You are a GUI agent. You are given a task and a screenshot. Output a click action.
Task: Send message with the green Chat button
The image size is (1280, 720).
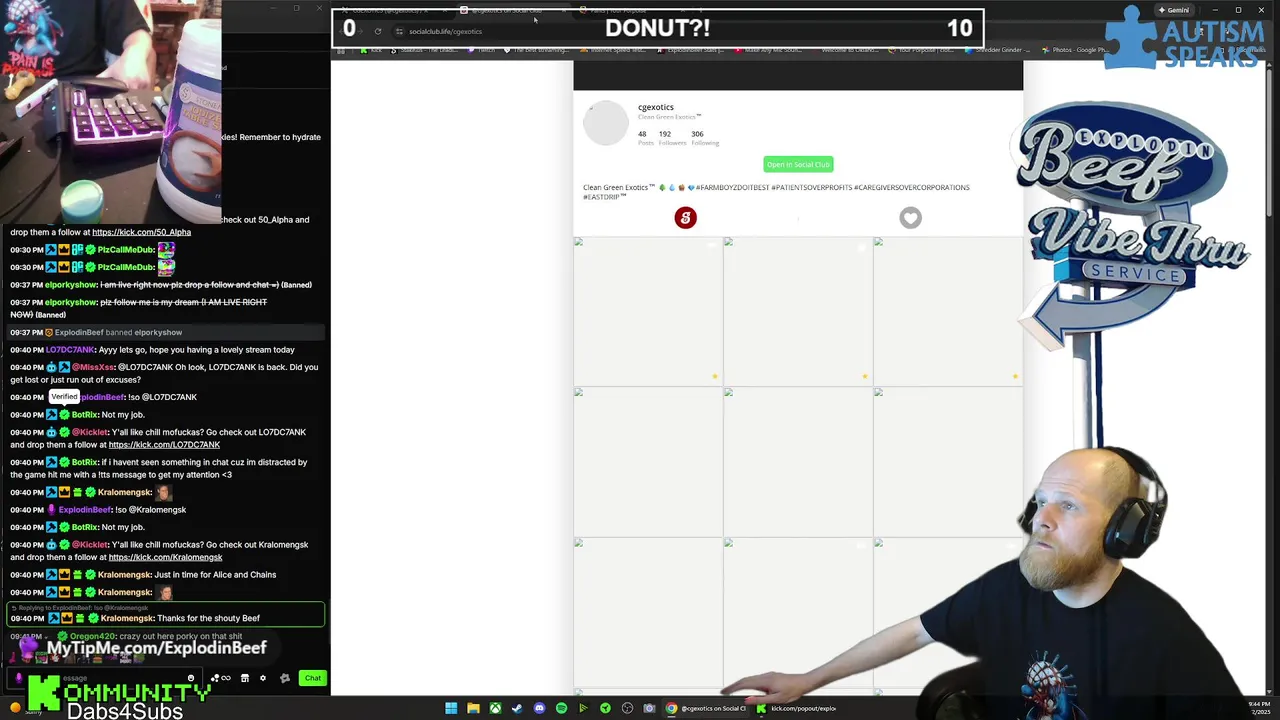pyautogui.click(x=313, y=678)
